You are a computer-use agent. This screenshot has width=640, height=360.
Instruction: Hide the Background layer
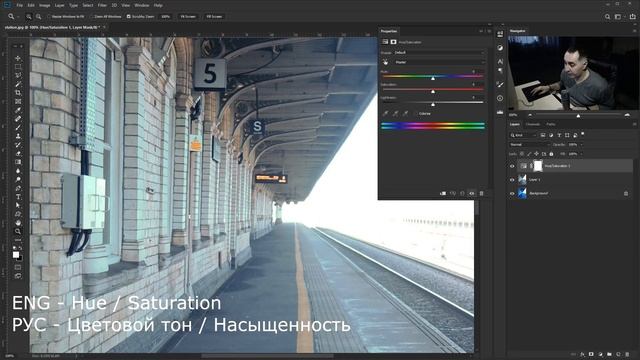coord(512,193)
